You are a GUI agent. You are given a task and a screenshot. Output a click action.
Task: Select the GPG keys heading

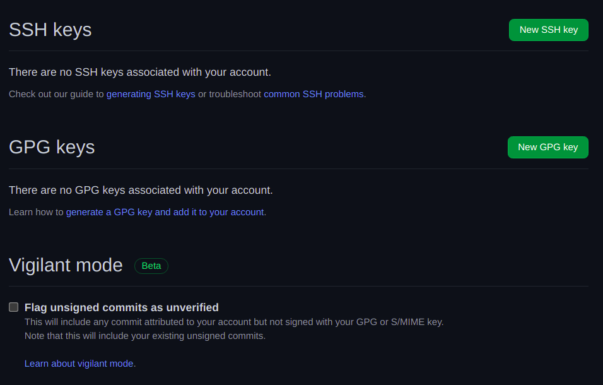pos(52,147)
